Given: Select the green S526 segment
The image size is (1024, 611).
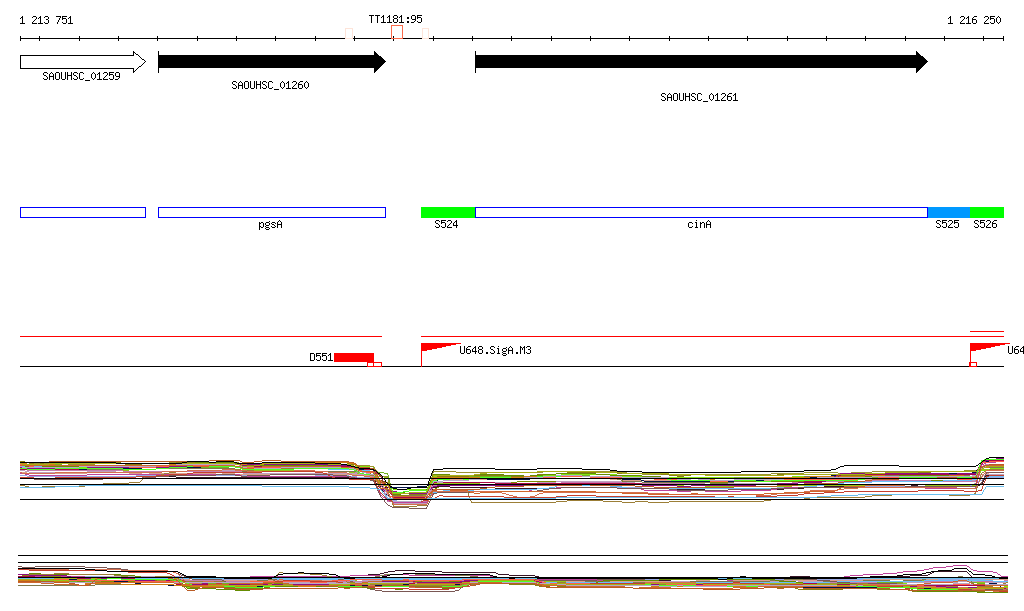Looking at the screenshot, I should pyautogui.click(x=986, y=212).
